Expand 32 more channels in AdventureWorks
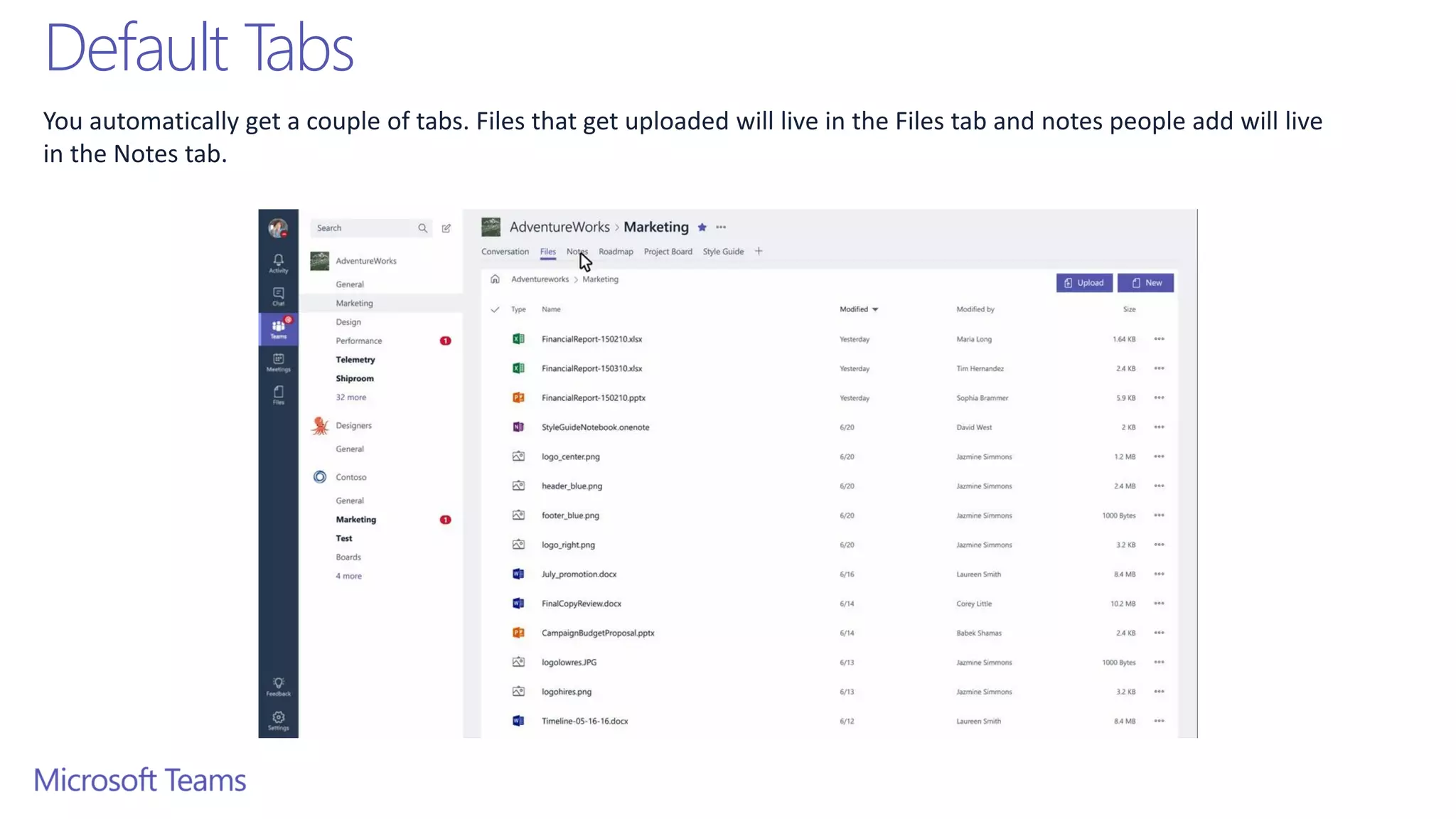1456x819 pixels. [351, 397]
